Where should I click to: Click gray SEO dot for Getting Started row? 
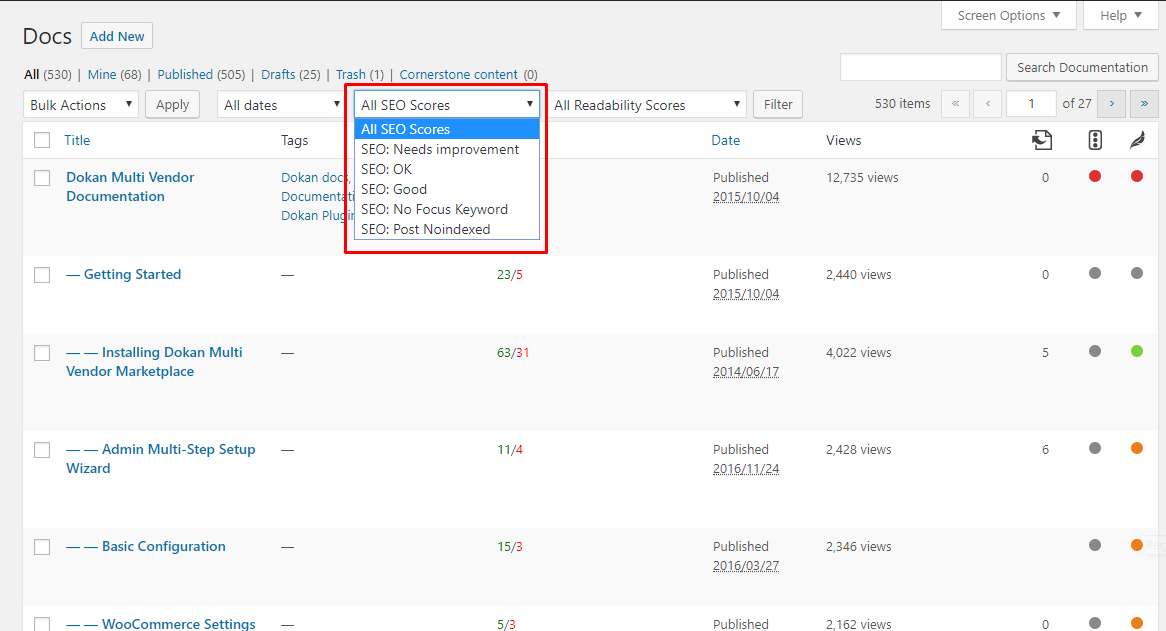tap(1095, 273)
